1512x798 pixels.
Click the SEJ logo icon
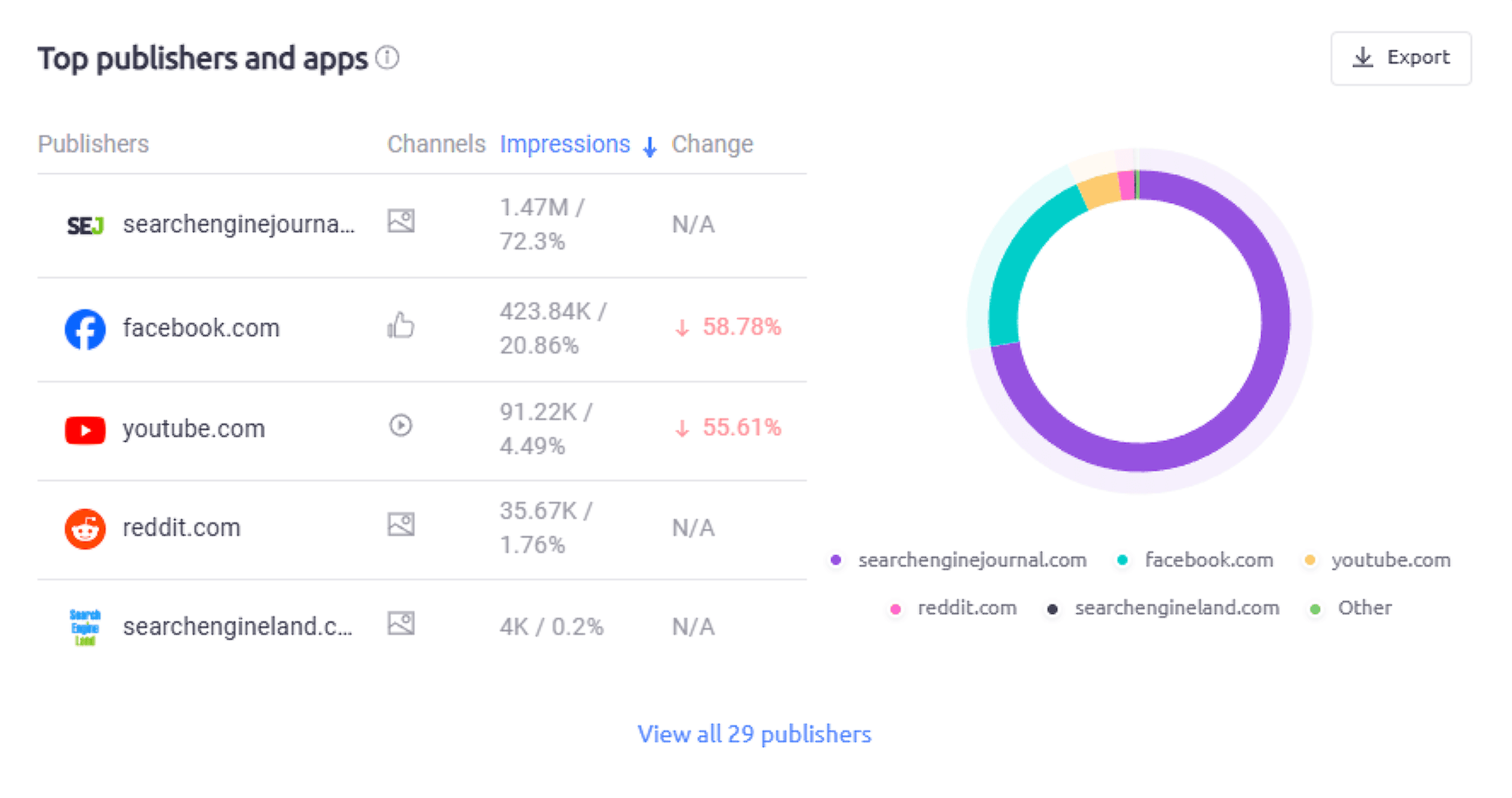[85, 226]
